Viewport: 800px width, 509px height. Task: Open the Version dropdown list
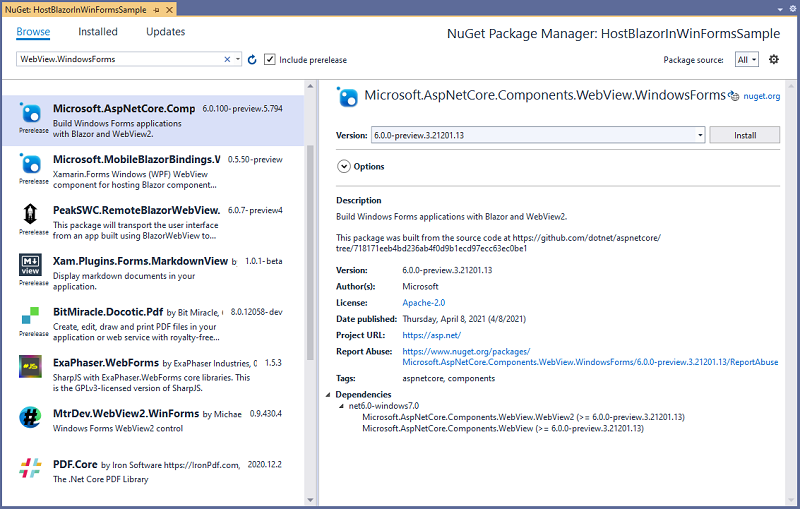tap(700, 135)
